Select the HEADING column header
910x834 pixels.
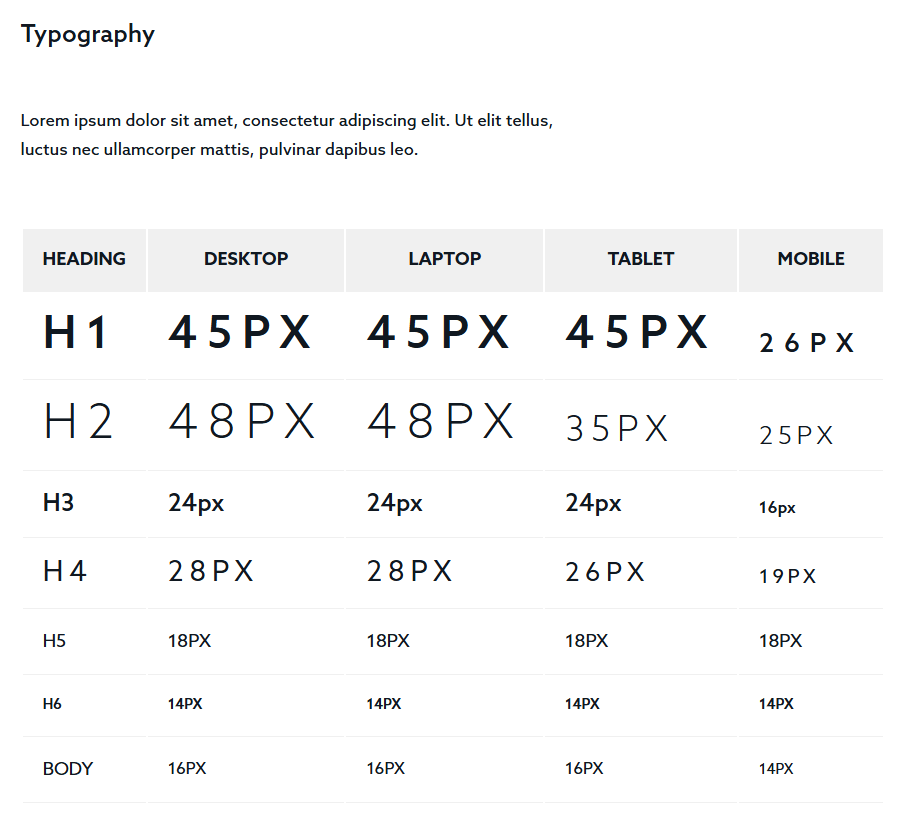click(84, 259)
